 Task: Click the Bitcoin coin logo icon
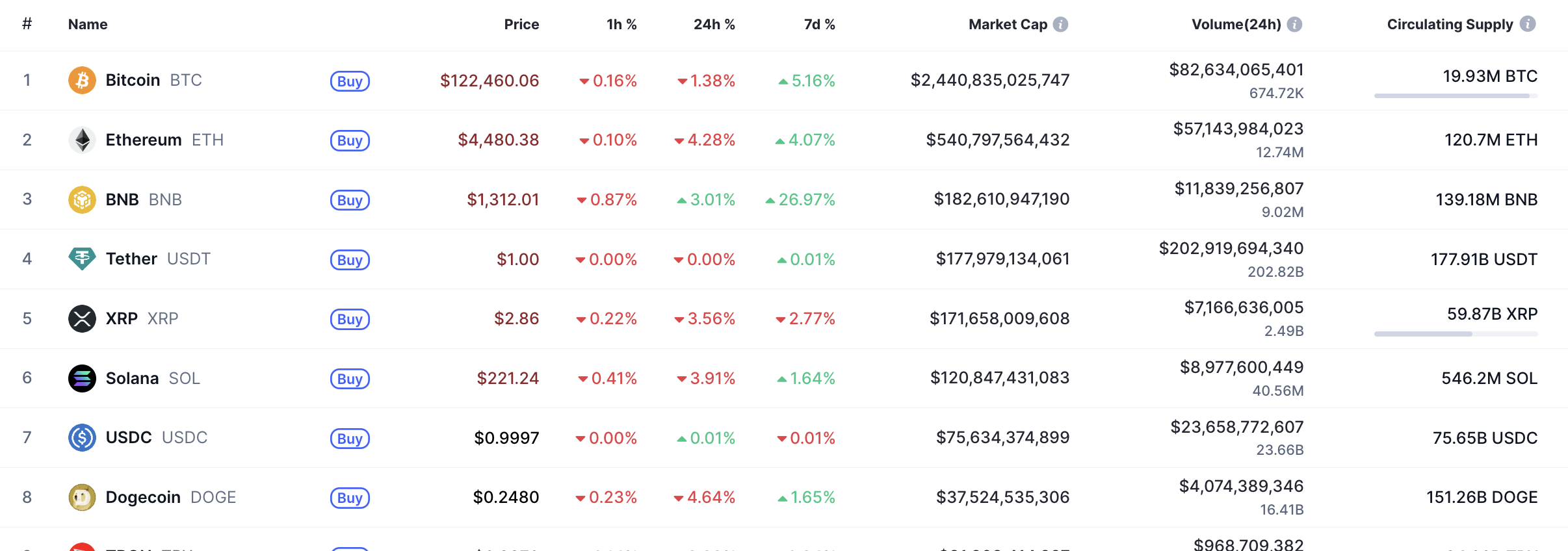coord(82,80)
